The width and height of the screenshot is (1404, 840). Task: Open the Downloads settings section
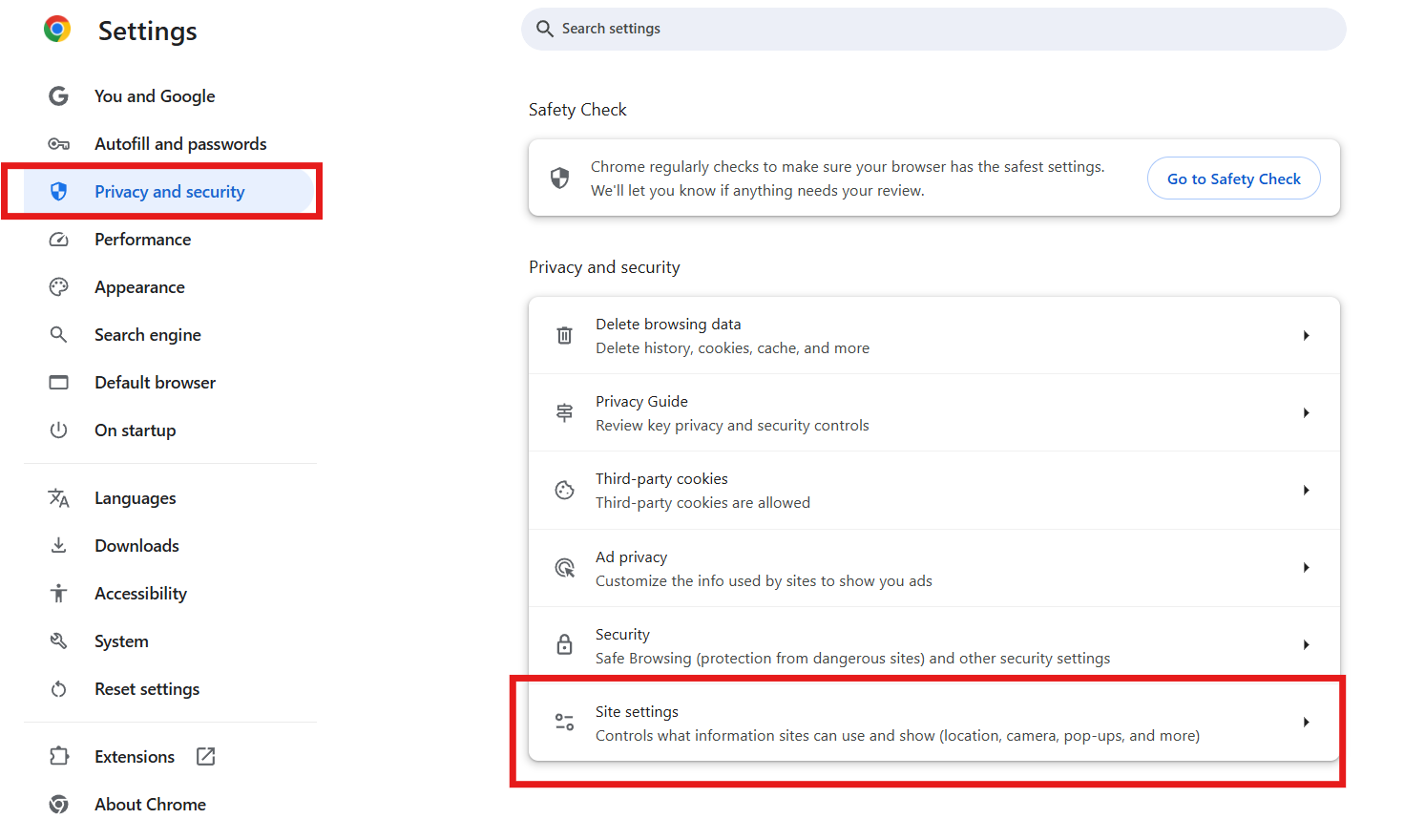pyautogui.click(x=136, y=546)
